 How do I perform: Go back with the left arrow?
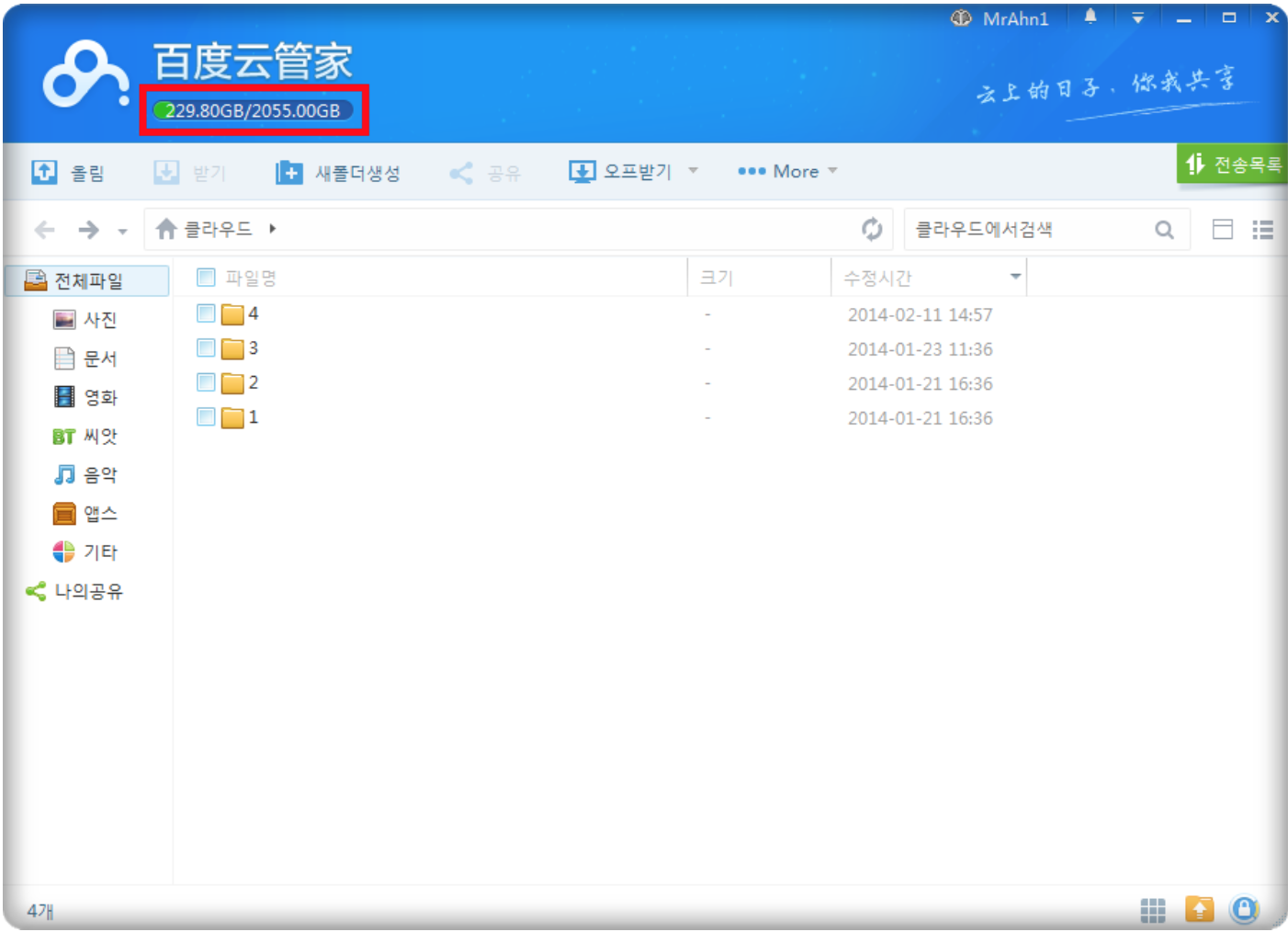[45, 230]
